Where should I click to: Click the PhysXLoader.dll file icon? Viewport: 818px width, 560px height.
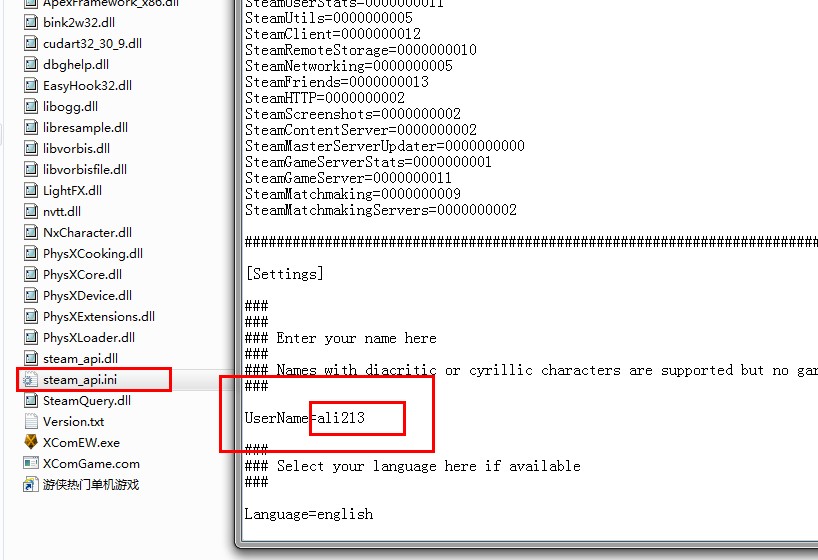click(x=31, y=338)
